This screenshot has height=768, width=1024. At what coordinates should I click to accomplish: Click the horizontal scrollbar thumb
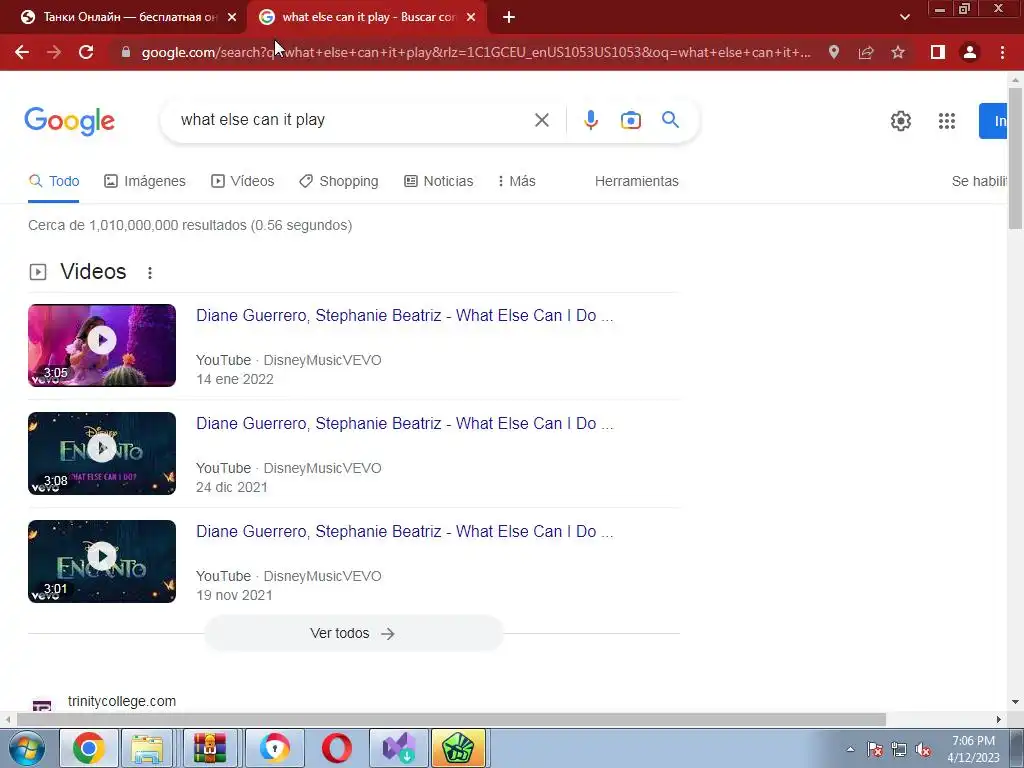(451, 720)
